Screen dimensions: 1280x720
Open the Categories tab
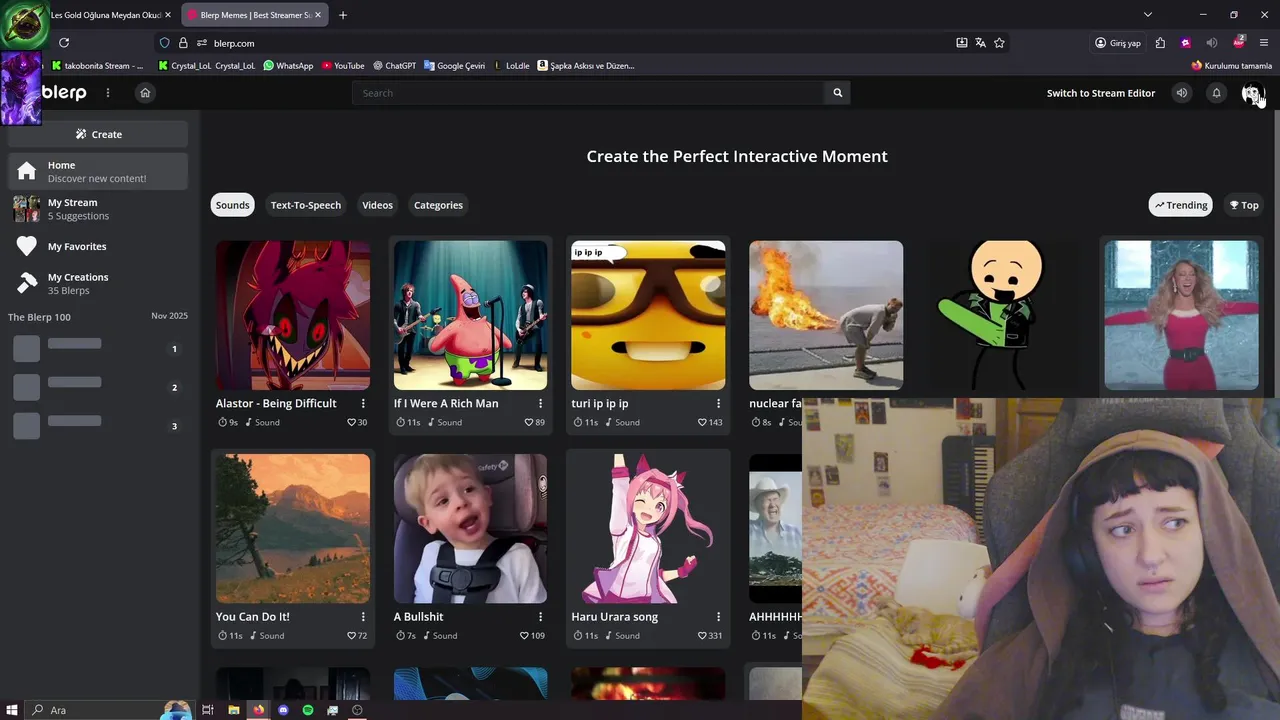tap(438, 205)
